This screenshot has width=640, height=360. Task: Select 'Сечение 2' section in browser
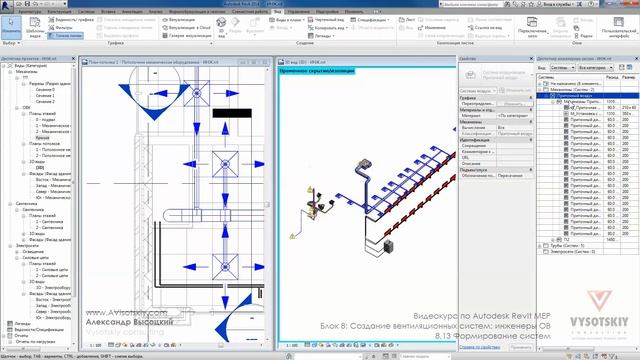coord(45,101)
